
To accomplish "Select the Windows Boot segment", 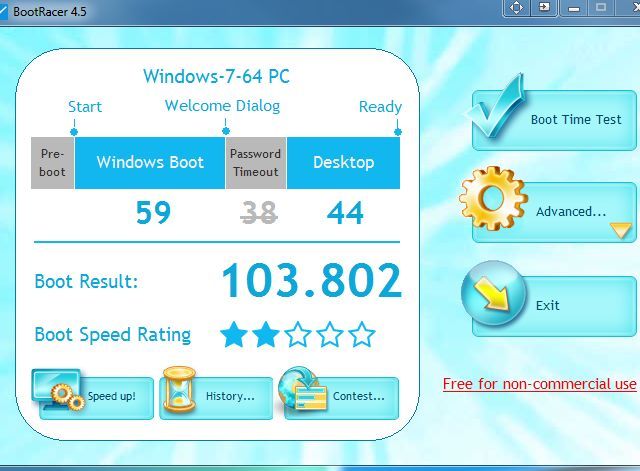I will click(150, 163).
